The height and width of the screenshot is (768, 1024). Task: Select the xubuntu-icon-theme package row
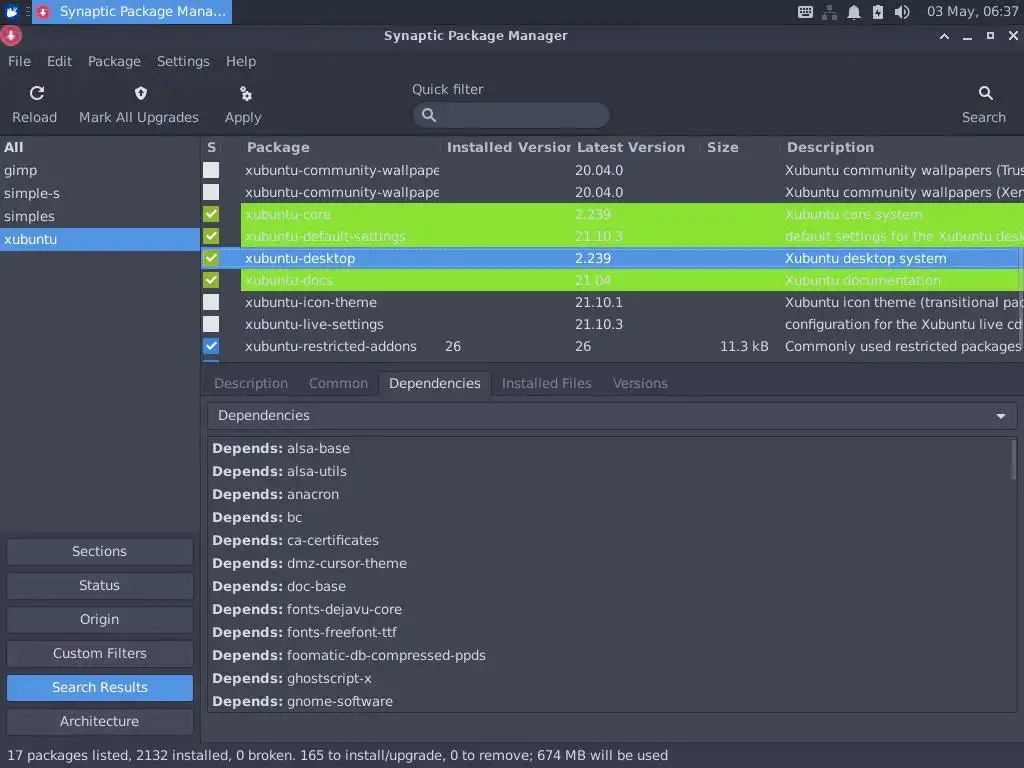click(613, 302)
